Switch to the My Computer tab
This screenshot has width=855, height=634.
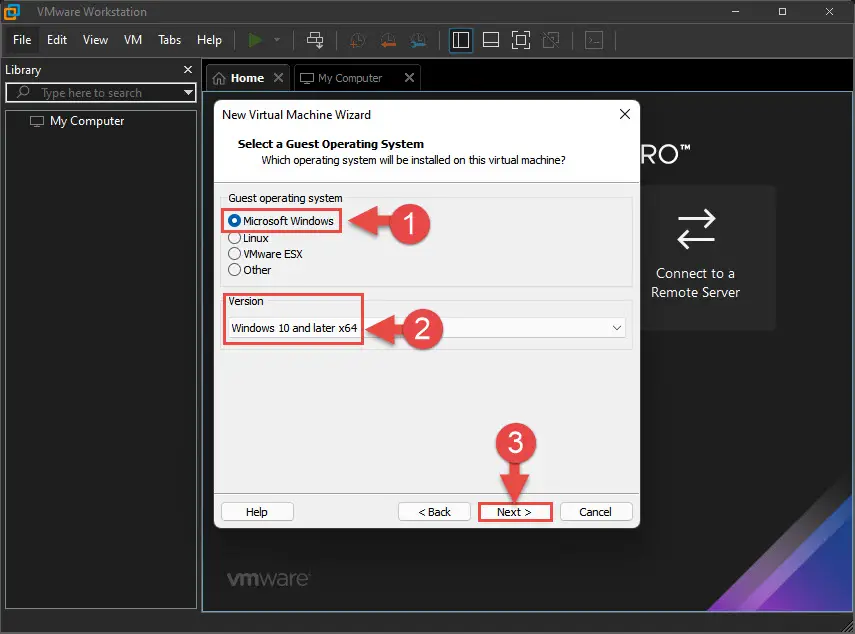point(350,79)
